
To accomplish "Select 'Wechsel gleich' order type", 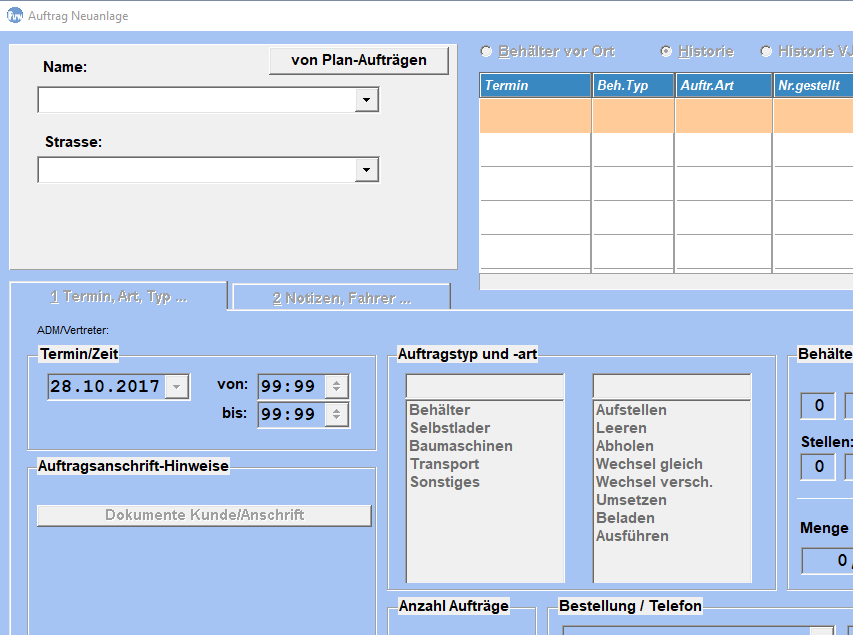I will coord(649,464).
